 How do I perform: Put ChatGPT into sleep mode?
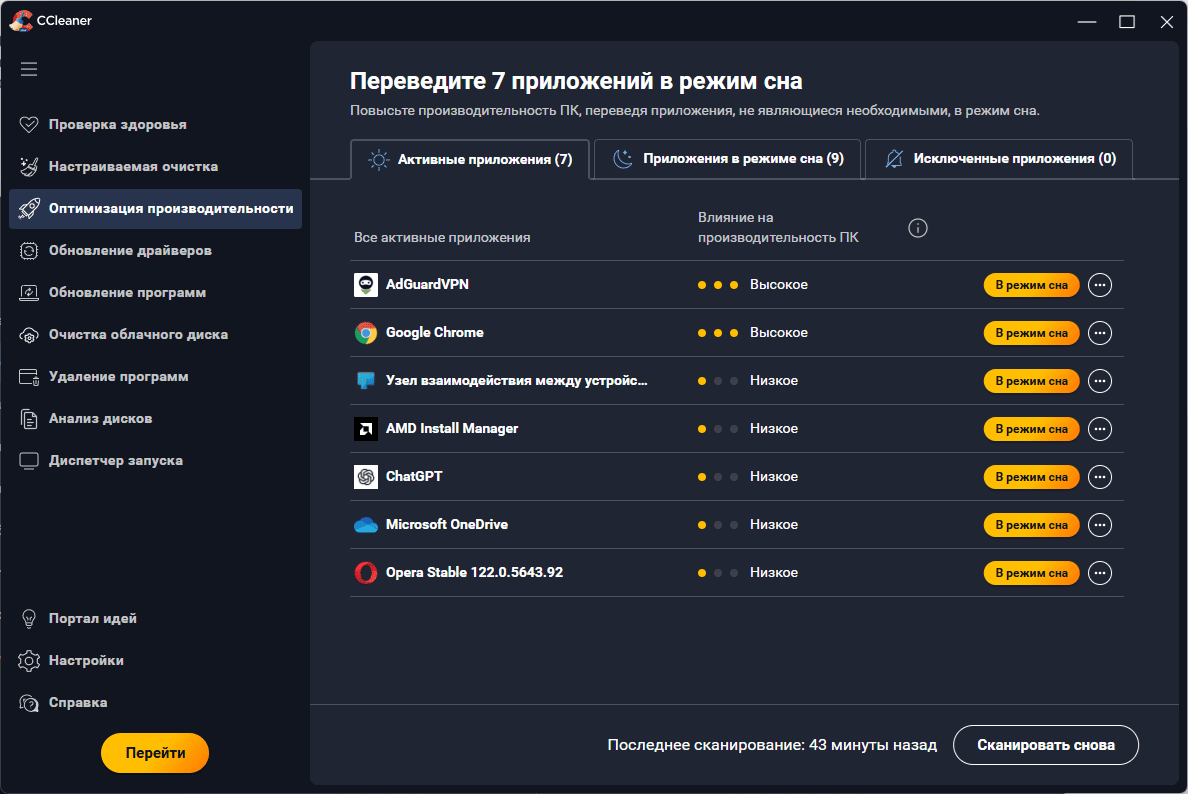point(1031,477)
